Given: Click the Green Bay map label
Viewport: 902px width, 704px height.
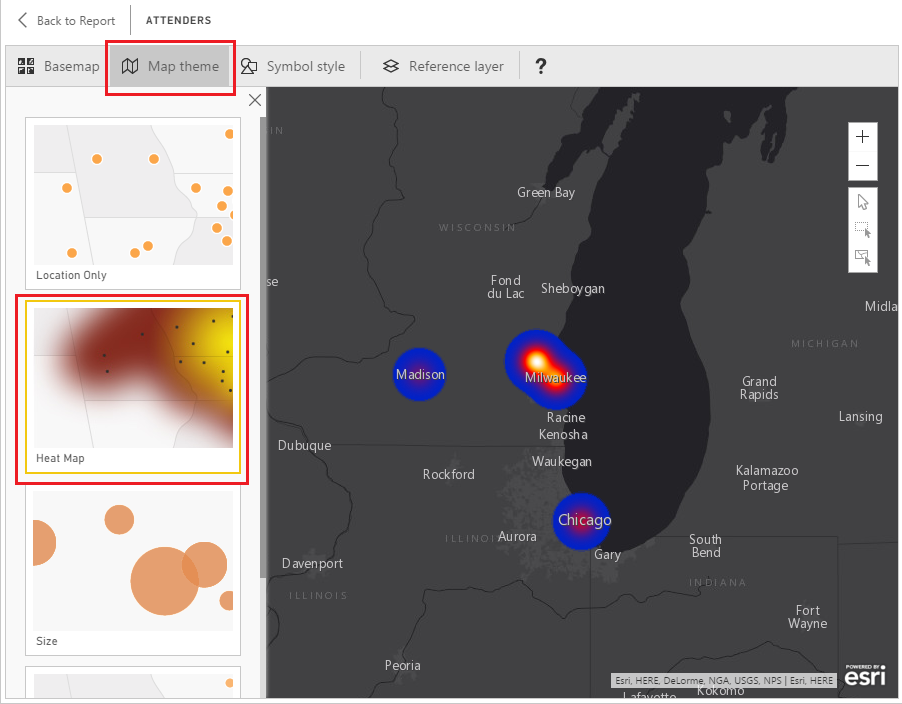Looking at the screenshot, I should click(546, 193).
